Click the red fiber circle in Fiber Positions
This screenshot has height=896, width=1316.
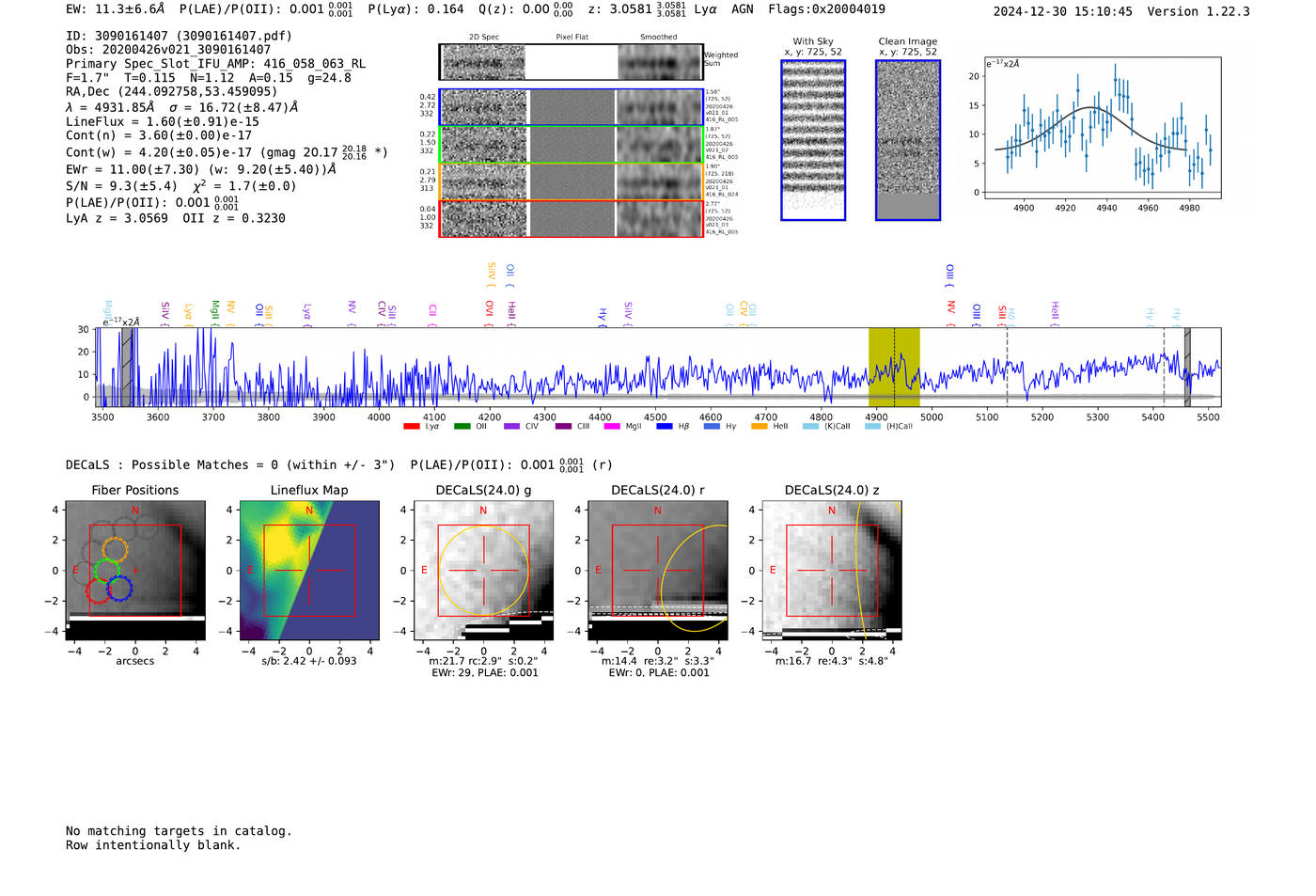(x=99, y=590)
